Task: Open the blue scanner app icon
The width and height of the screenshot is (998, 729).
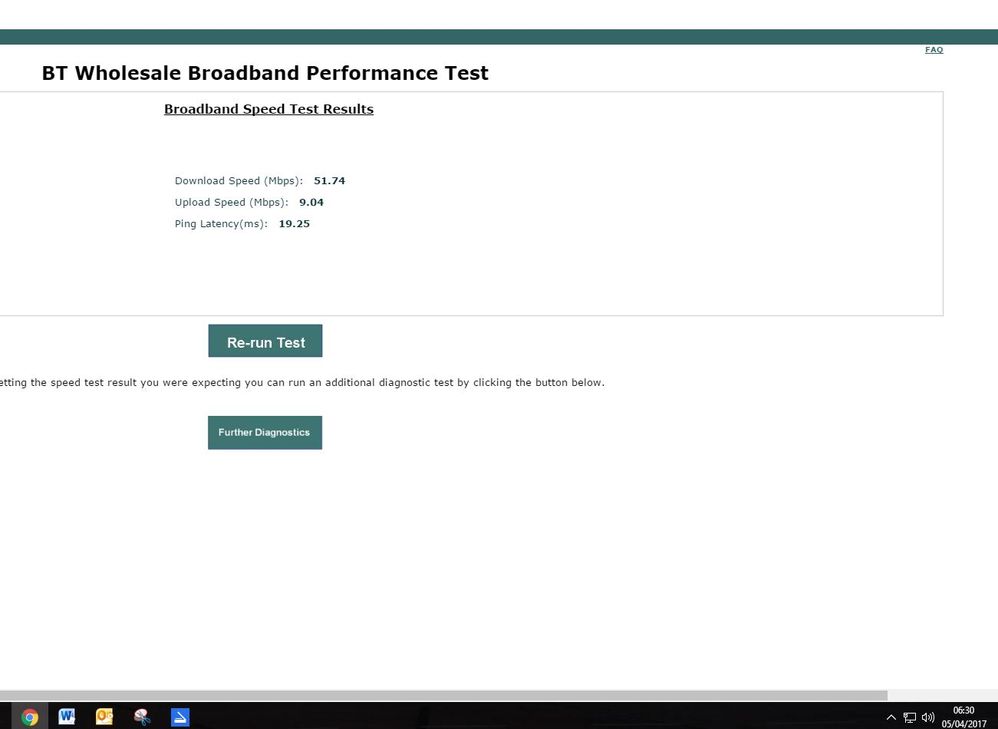Action: click(x=180, y=717)
